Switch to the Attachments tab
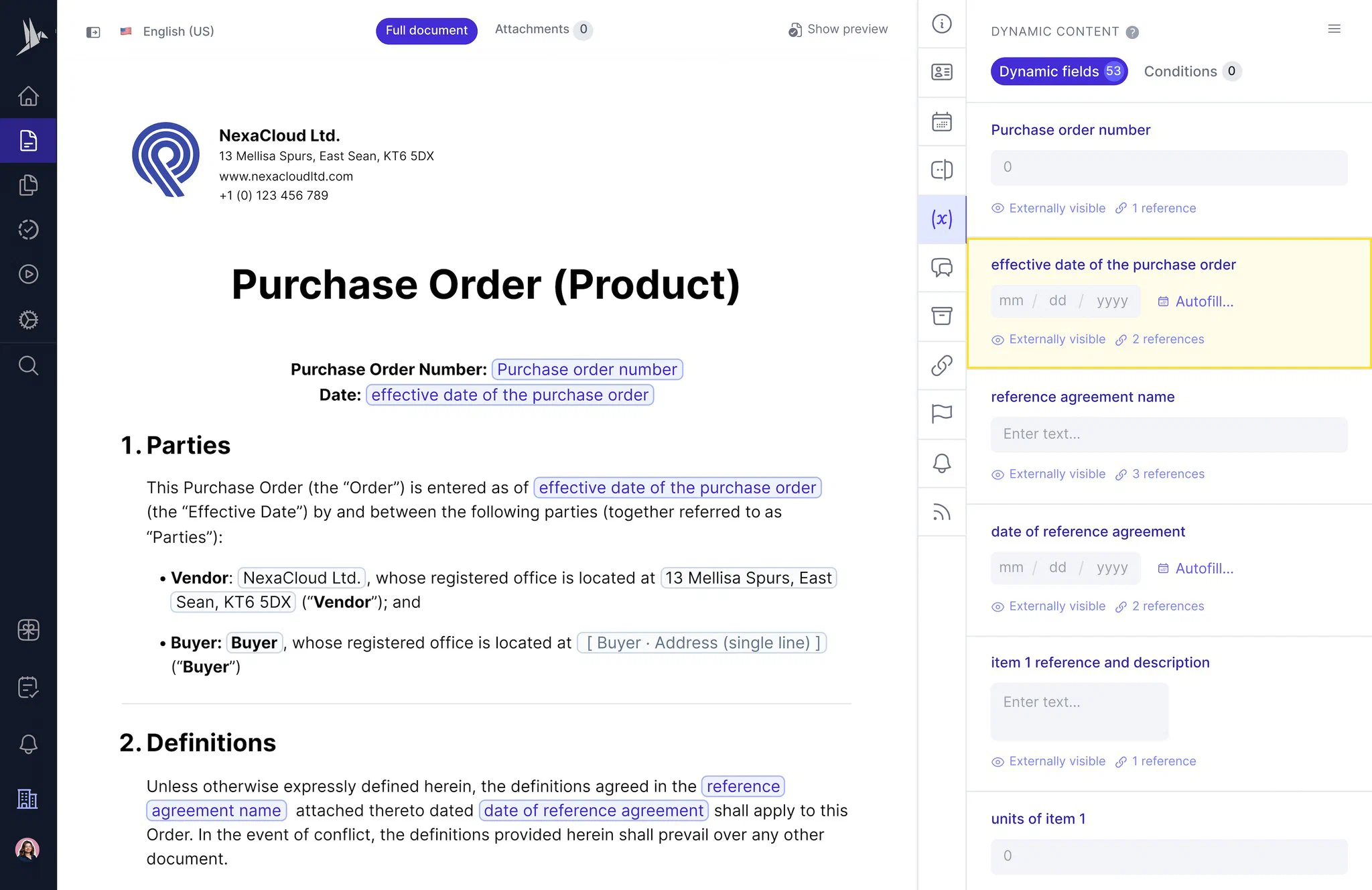Image resolution: width=1372 pixels, height=890 pixels. coord(543,29)
